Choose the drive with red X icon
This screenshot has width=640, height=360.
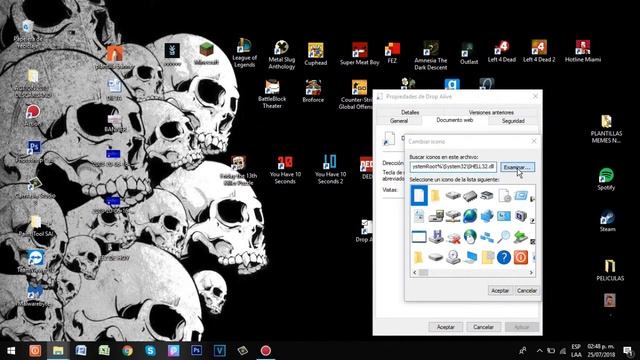(453, 238)
